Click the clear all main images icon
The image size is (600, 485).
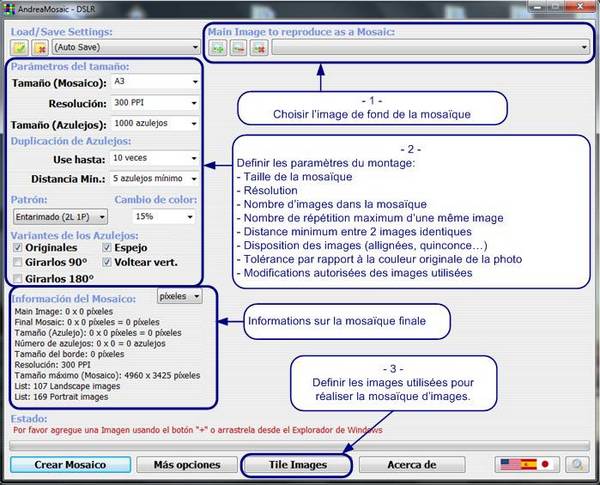click(x=258, y=46)
